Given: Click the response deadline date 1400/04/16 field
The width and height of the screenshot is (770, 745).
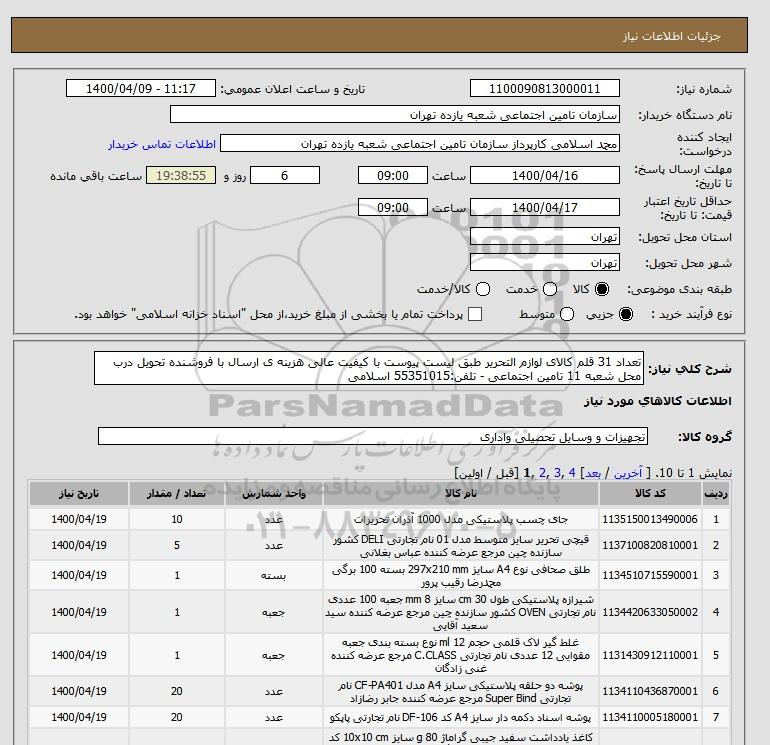Looking at the screenshot, I should pyautogui.click(x=545, y=175).
